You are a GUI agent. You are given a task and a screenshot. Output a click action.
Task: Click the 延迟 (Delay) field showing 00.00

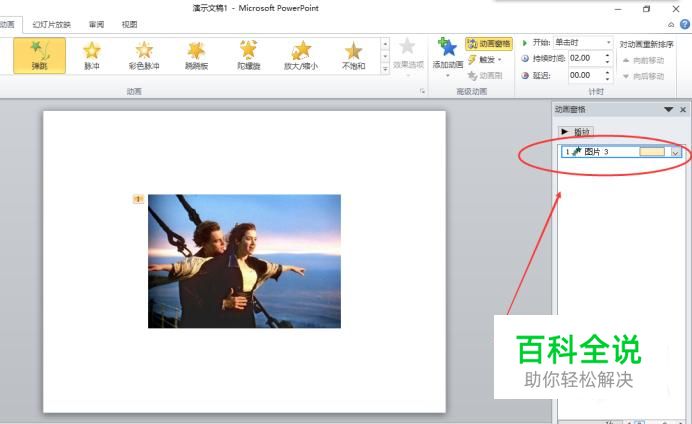tap(585, 75)
